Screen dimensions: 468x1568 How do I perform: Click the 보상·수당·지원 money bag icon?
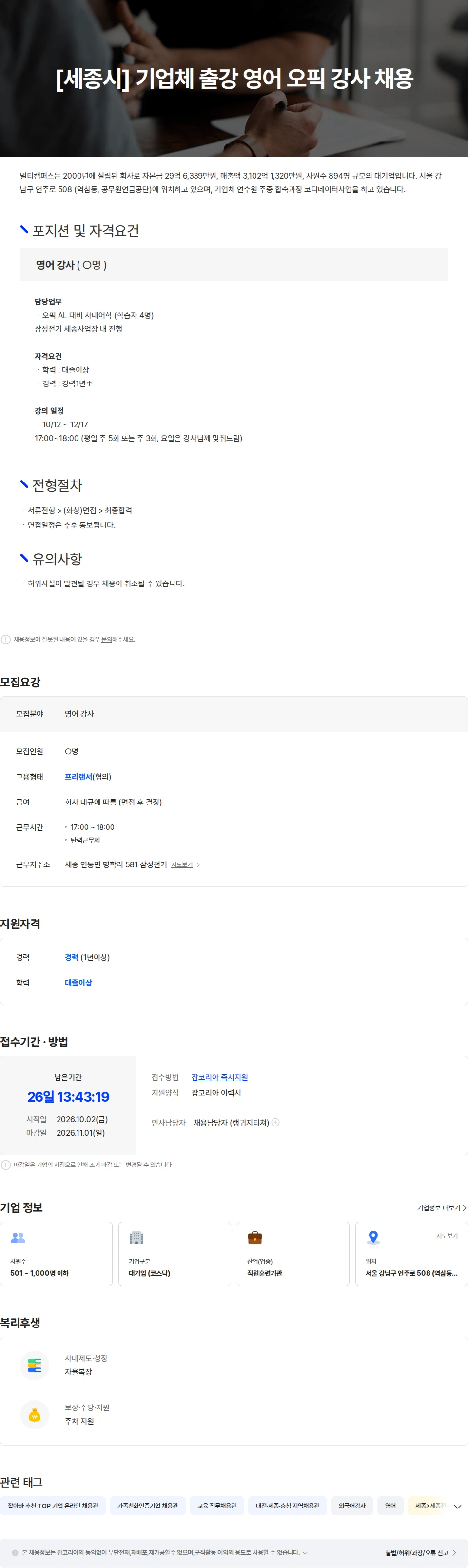(35, 1415)
